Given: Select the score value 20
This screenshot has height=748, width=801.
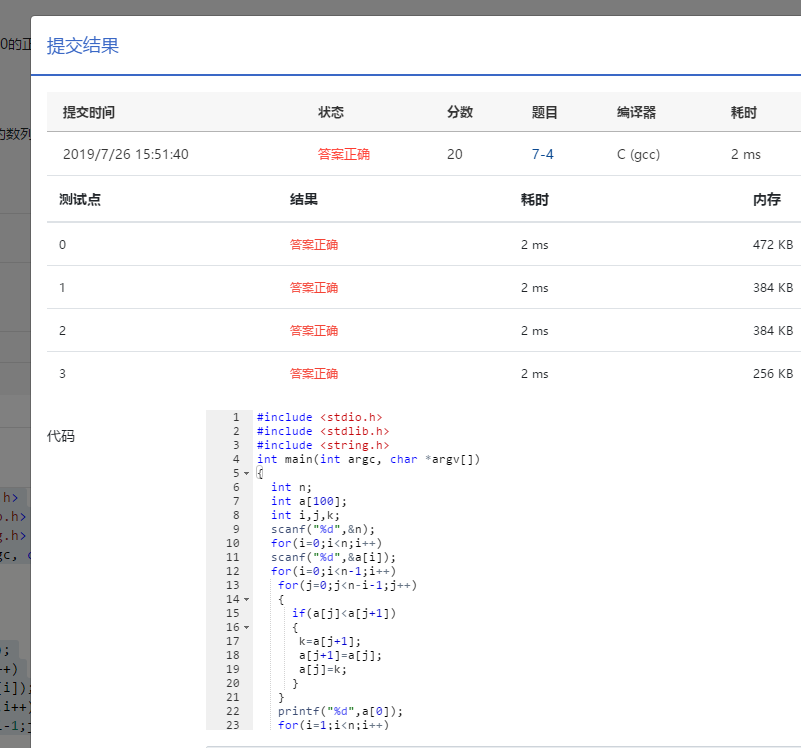Looking at the screenshot, I should [455, 154].
